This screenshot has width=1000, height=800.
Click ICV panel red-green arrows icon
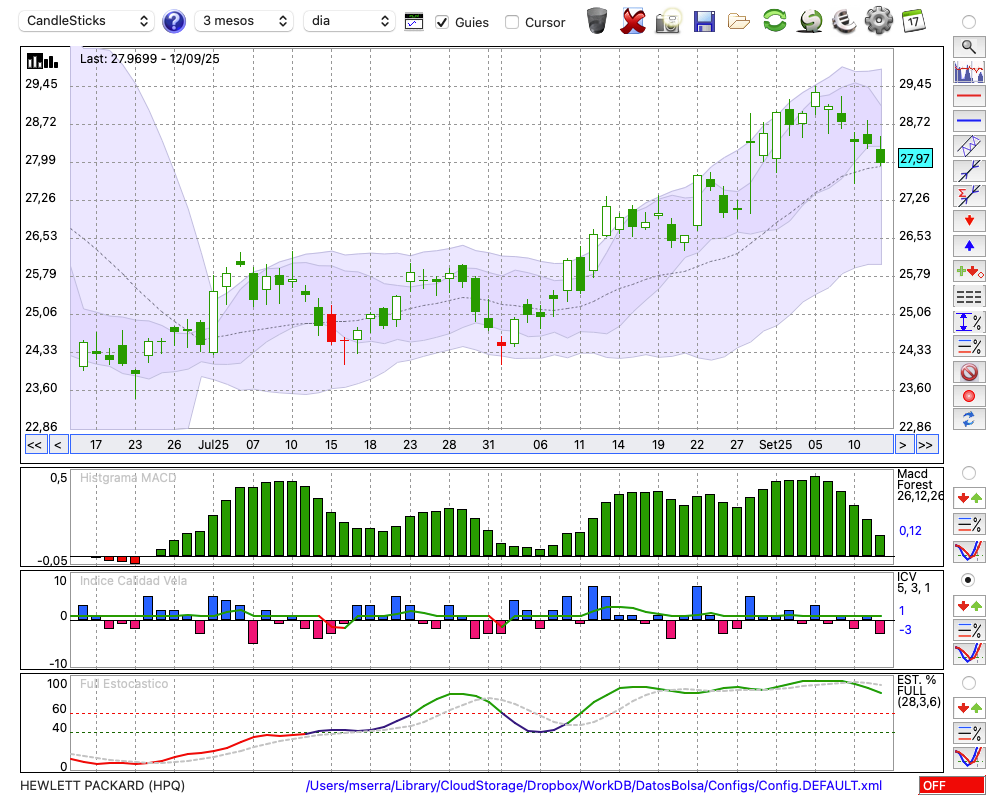pos(969,605)
